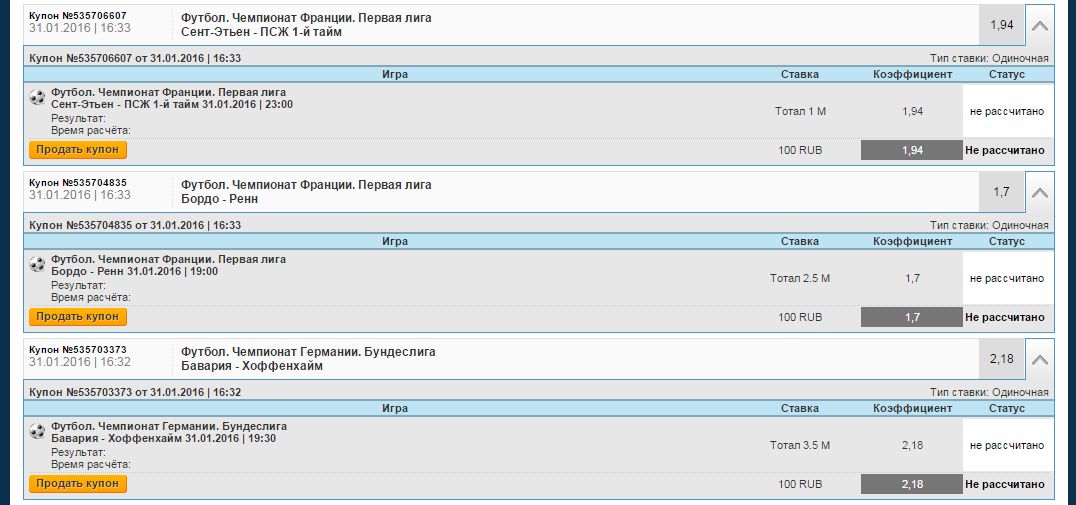Click Игра column header in first coupon
Viewport: 1076px width, 505px height.
pos(395,74)
